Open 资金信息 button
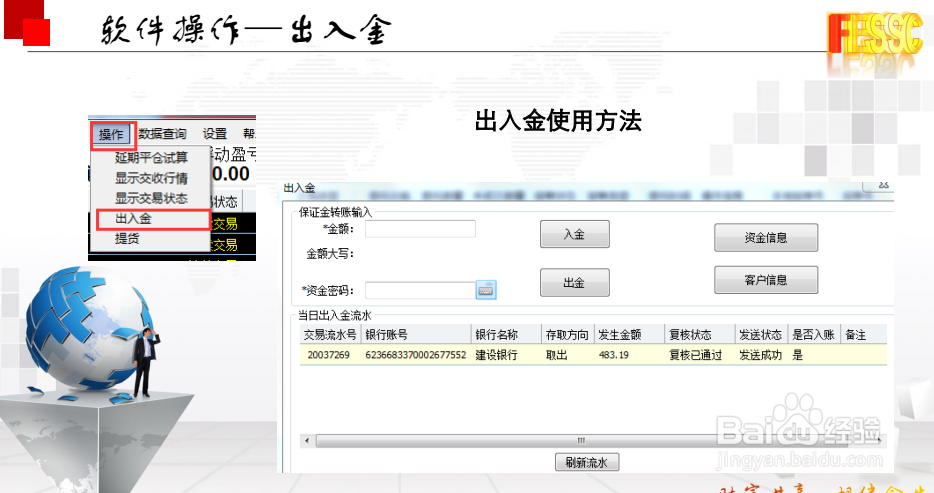The height and width of the screenshot is (493, 934). pos(766,238)
